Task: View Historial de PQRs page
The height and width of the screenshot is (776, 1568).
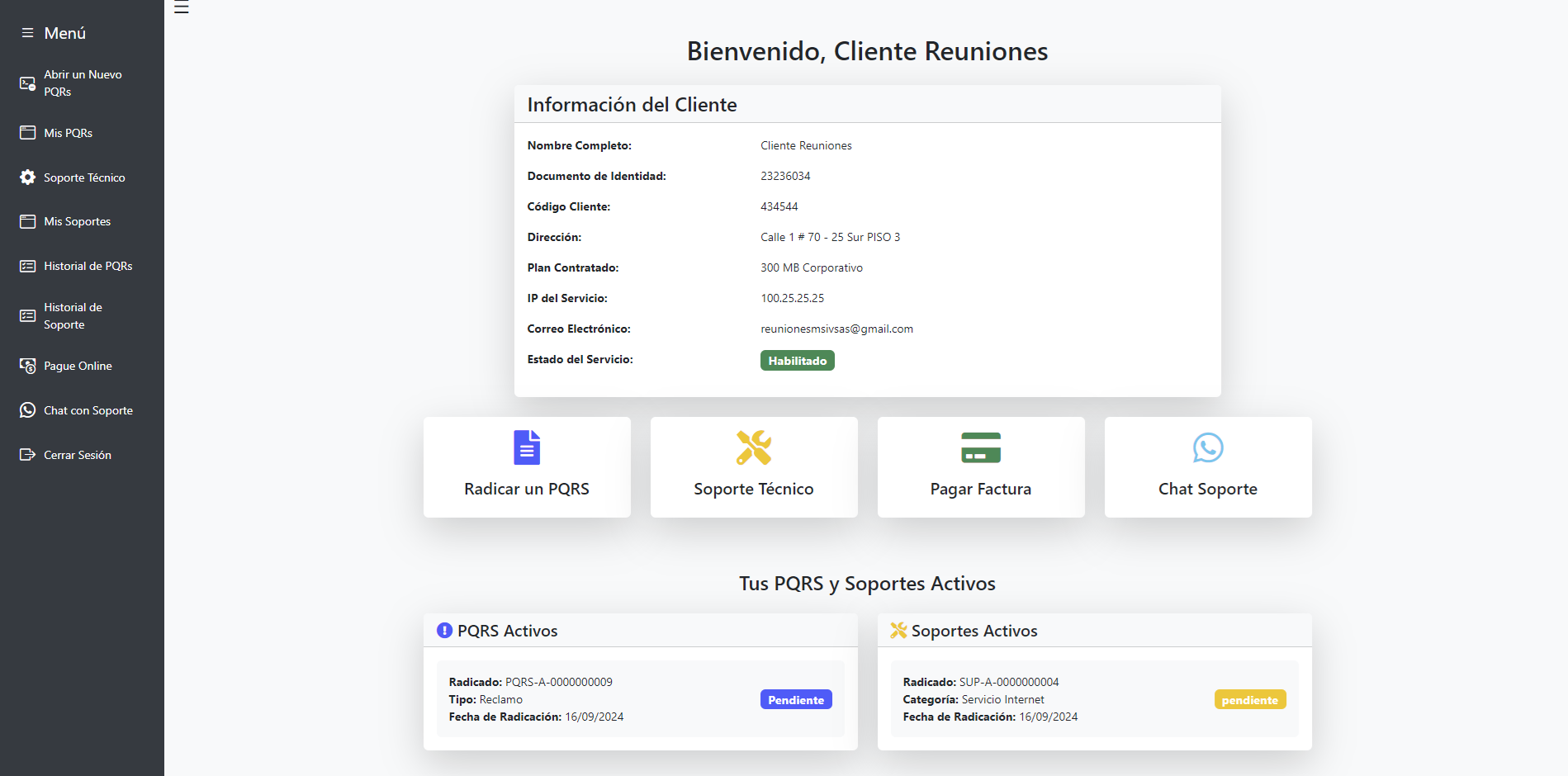Action: [88, 266]
